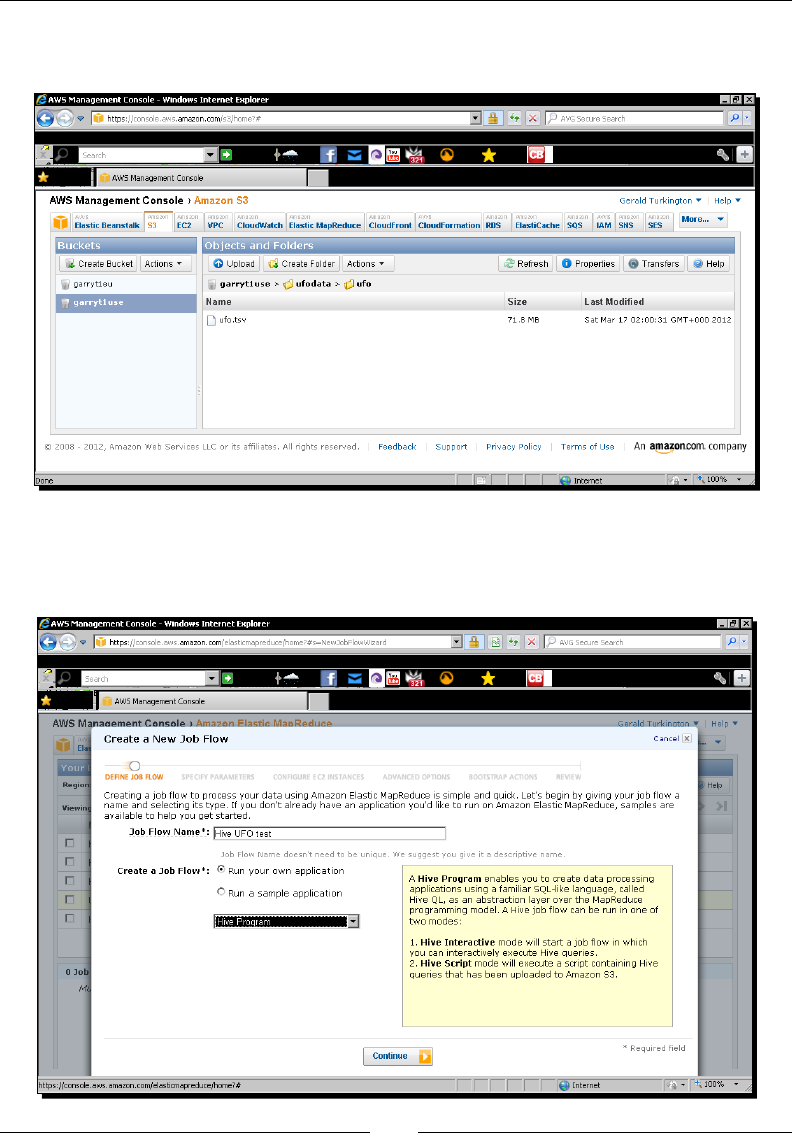Open the Help dropdown at the S3 console top right
Screen dimensions: 792x1142
[727, 200]
